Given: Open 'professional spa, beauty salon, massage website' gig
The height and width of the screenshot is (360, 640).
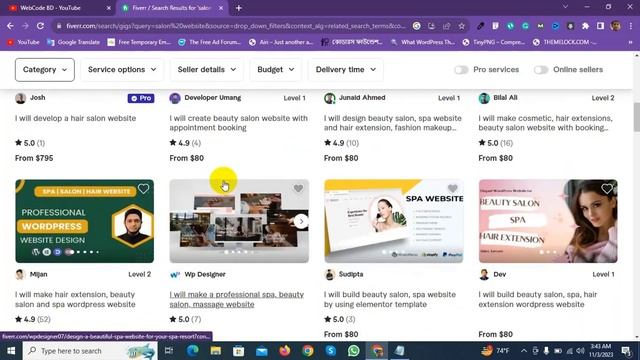Looking at the screenshot, I should 237,299.
